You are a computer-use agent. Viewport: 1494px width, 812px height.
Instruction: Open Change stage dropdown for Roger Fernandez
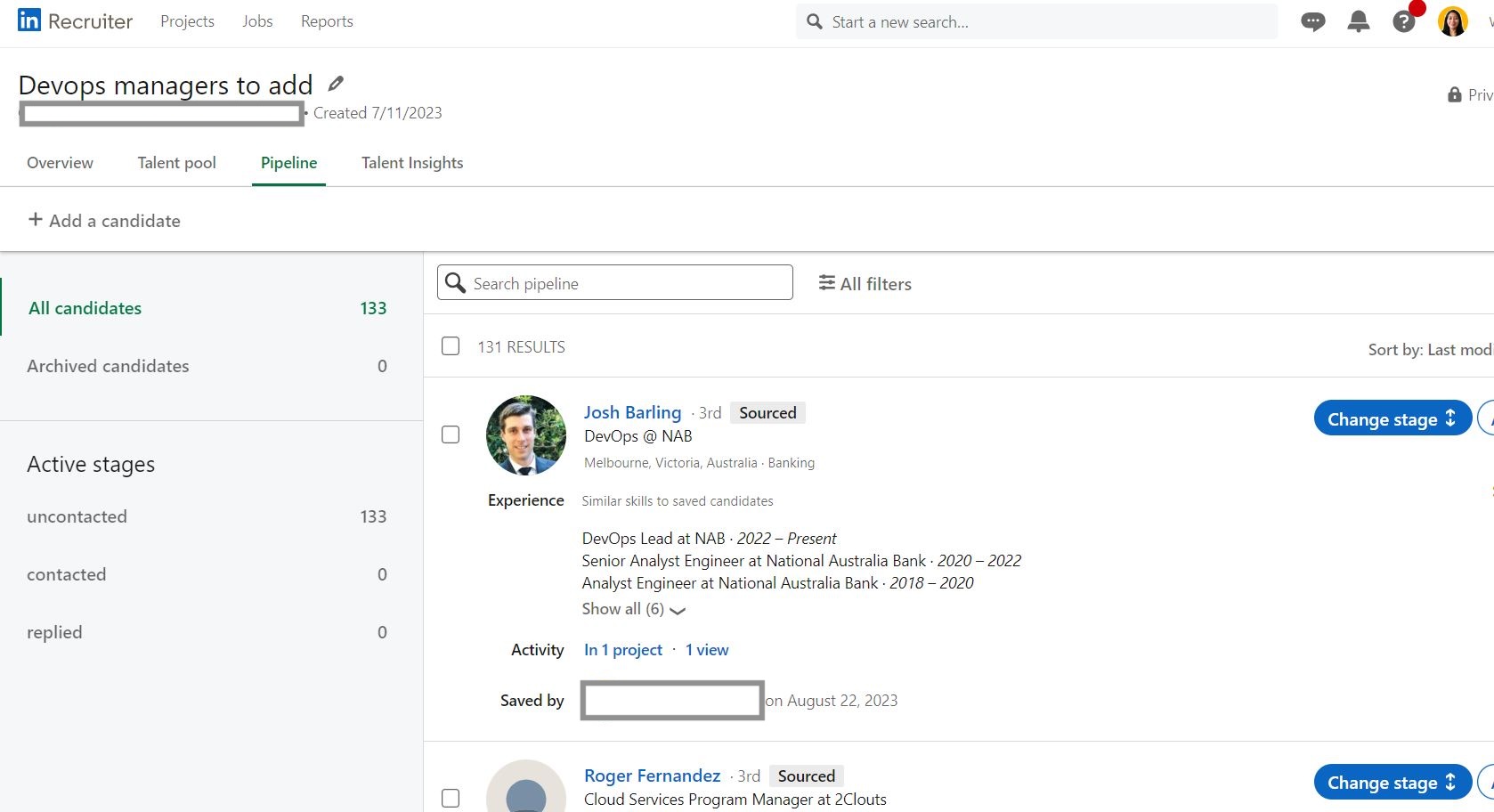(x=1393, y=782)
